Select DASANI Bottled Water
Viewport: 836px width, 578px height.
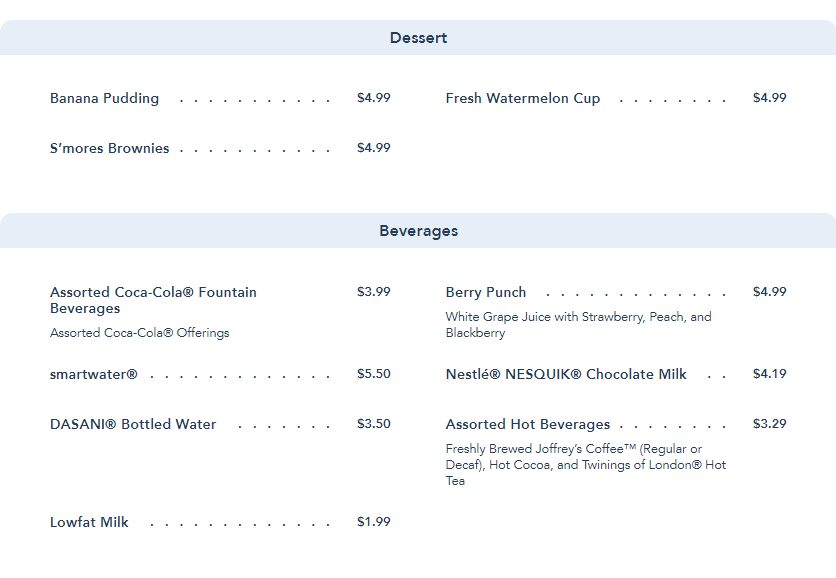tap(133, 424)
